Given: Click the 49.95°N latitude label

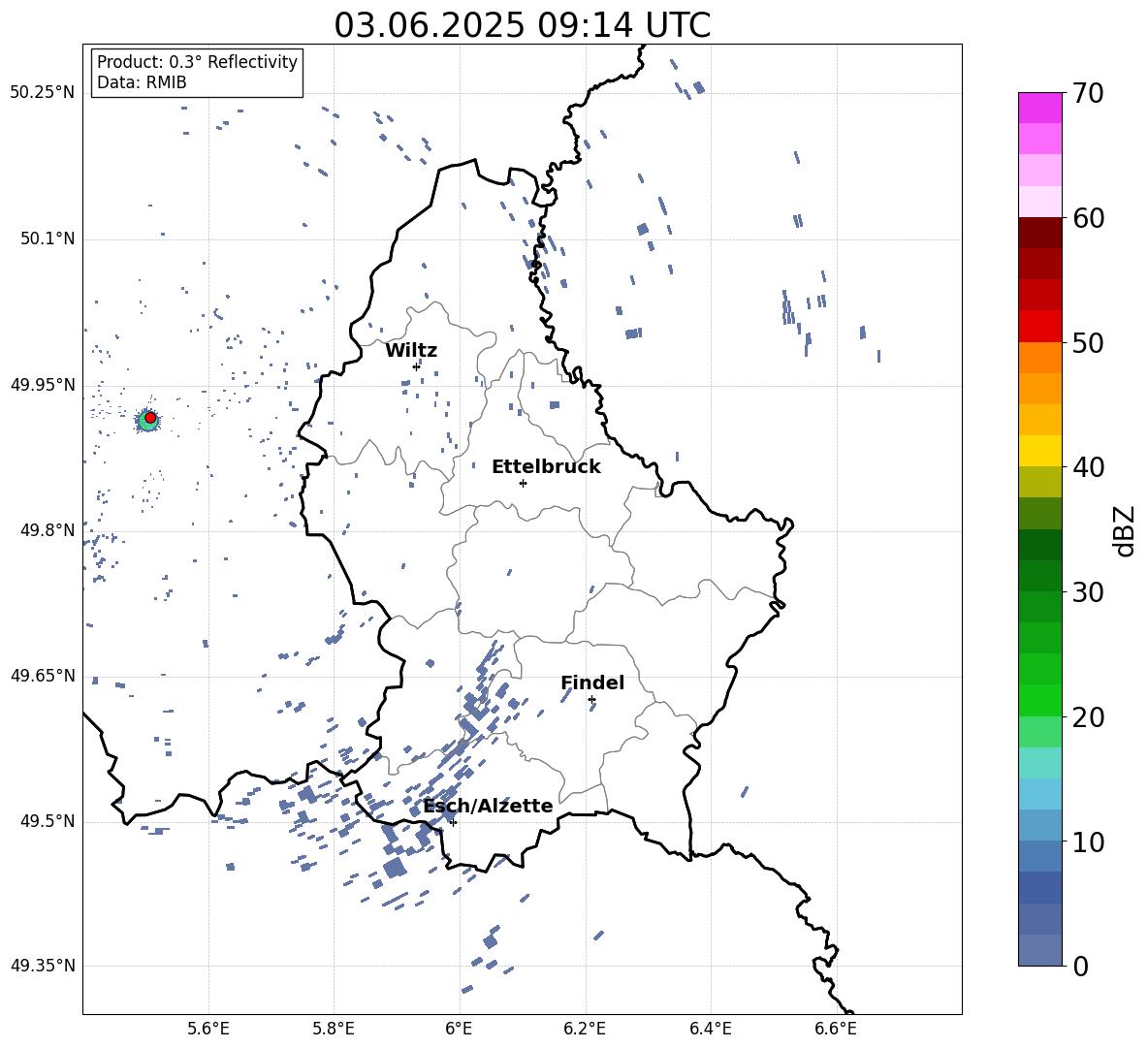Looking at the screenshot, I should coord(43,385).
